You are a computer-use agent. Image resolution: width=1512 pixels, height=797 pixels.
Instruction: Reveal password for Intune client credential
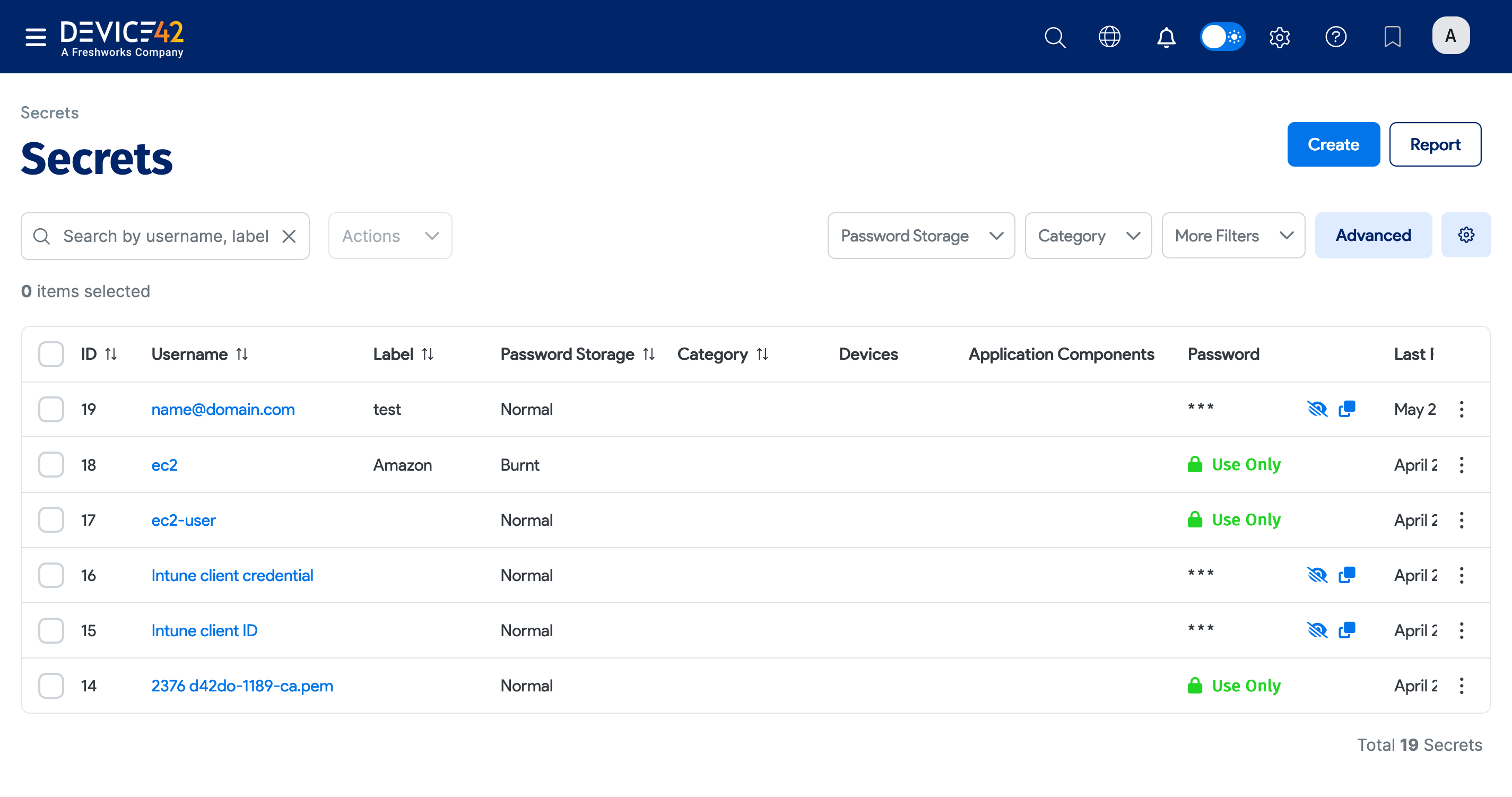pyautogui.click(x=1317, y=575)
